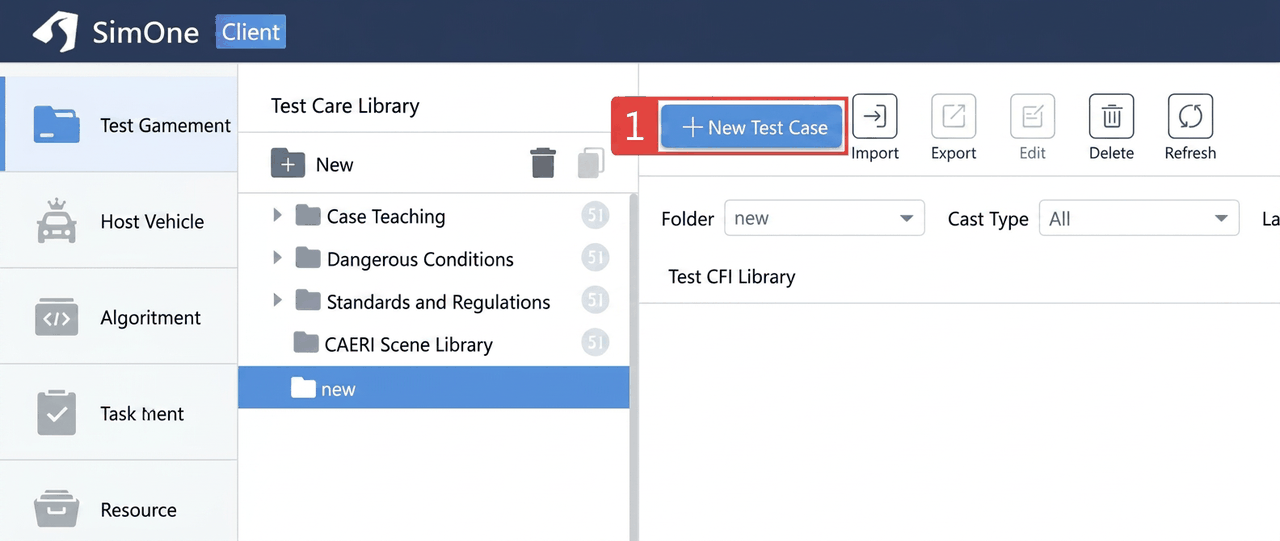Viewport: 1280px width, 541px height.
Task: Click the SimOne logo icon
Action: tap(55, 32)
